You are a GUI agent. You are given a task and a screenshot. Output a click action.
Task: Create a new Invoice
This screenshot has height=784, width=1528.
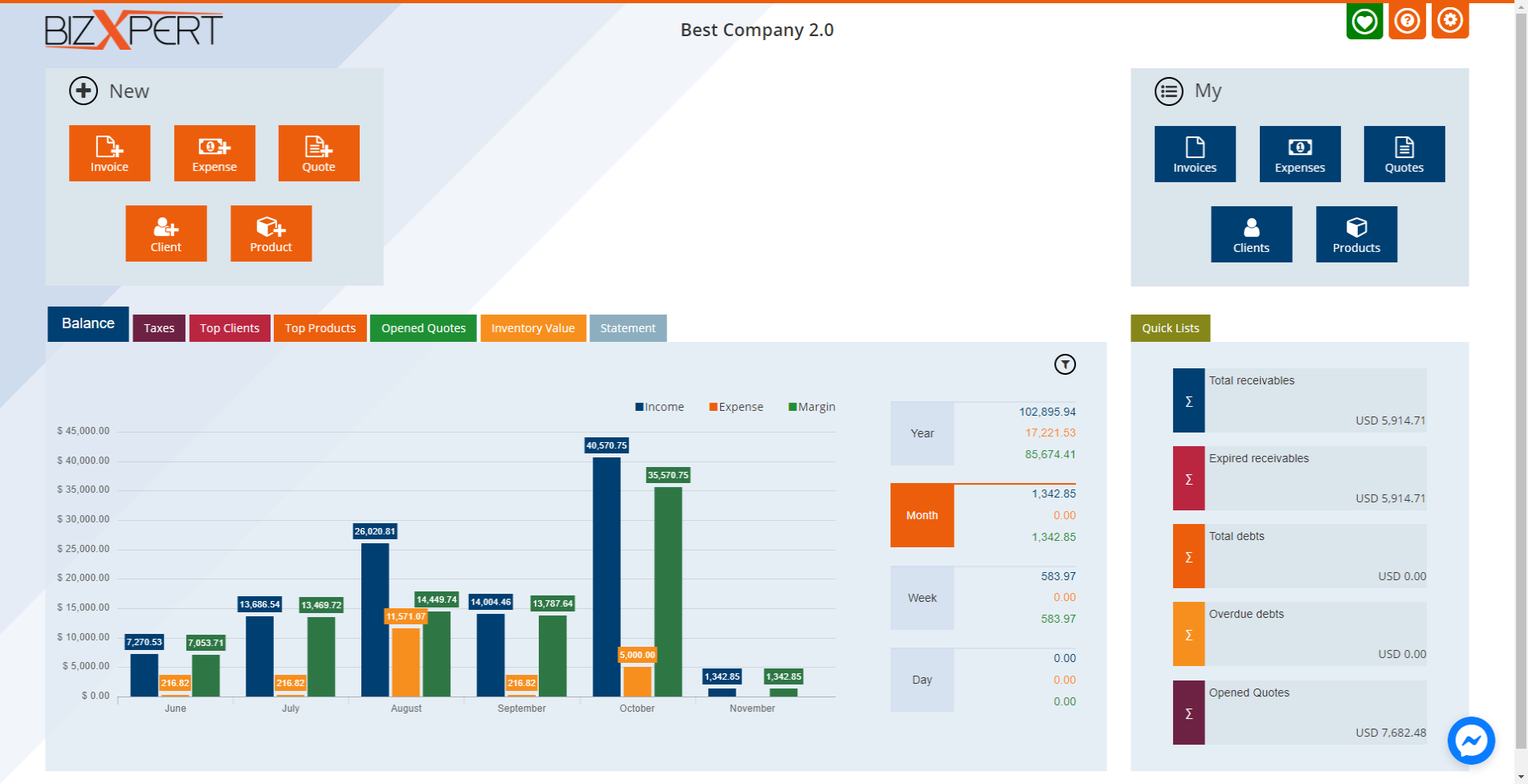(109, 152)
